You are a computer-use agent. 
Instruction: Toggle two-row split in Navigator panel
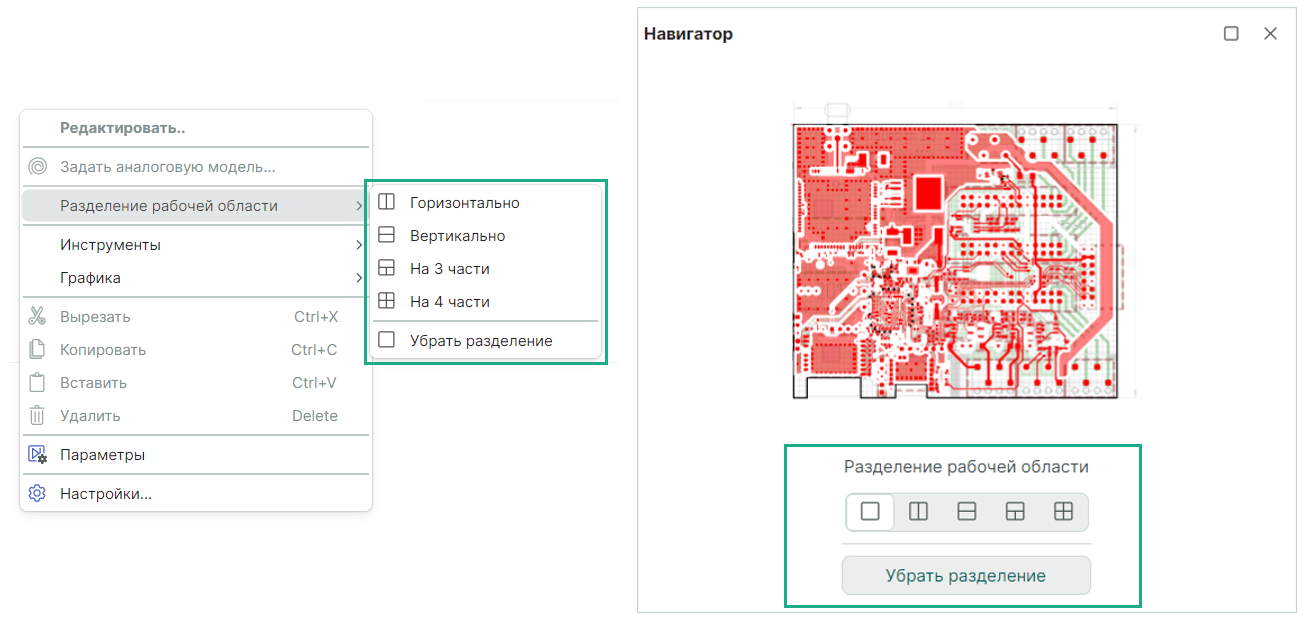coord(966,512)
